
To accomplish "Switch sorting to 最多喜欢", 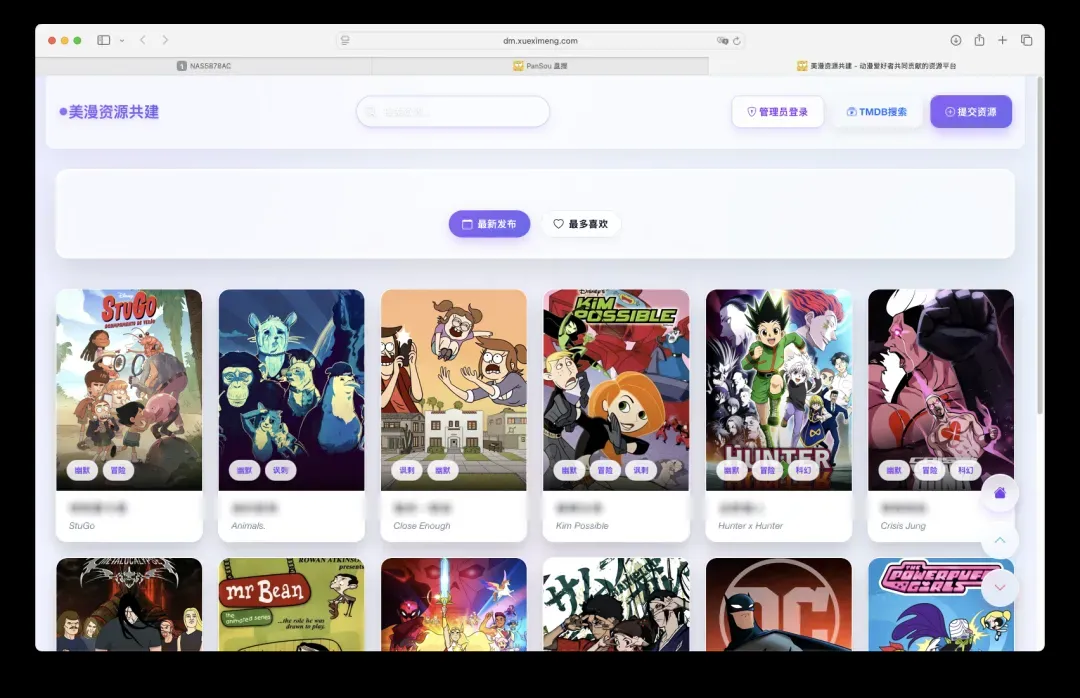I will (581, 224).
